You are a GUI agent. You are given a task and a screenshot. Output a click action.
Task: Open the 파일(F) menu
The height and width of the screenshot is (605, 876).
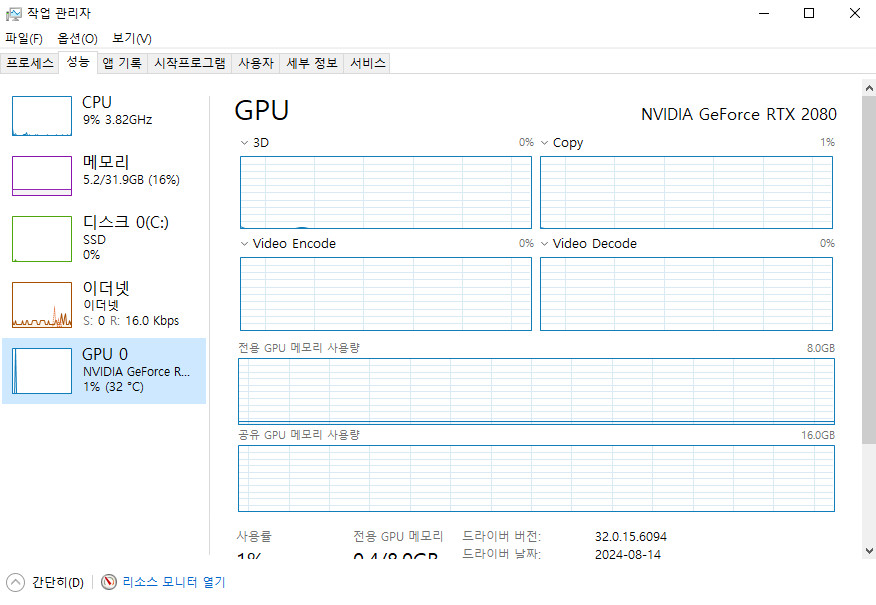[24, 39]
